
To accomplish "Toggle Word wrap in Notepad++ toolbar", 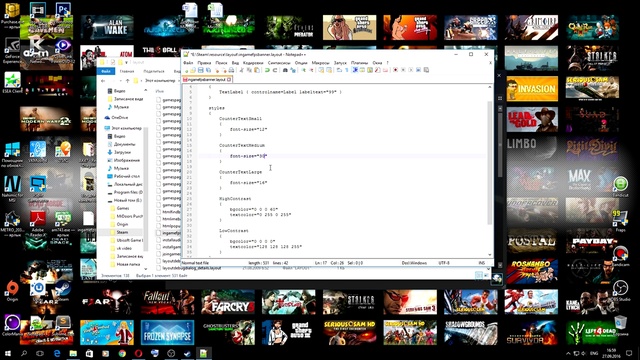I will 338,70.
